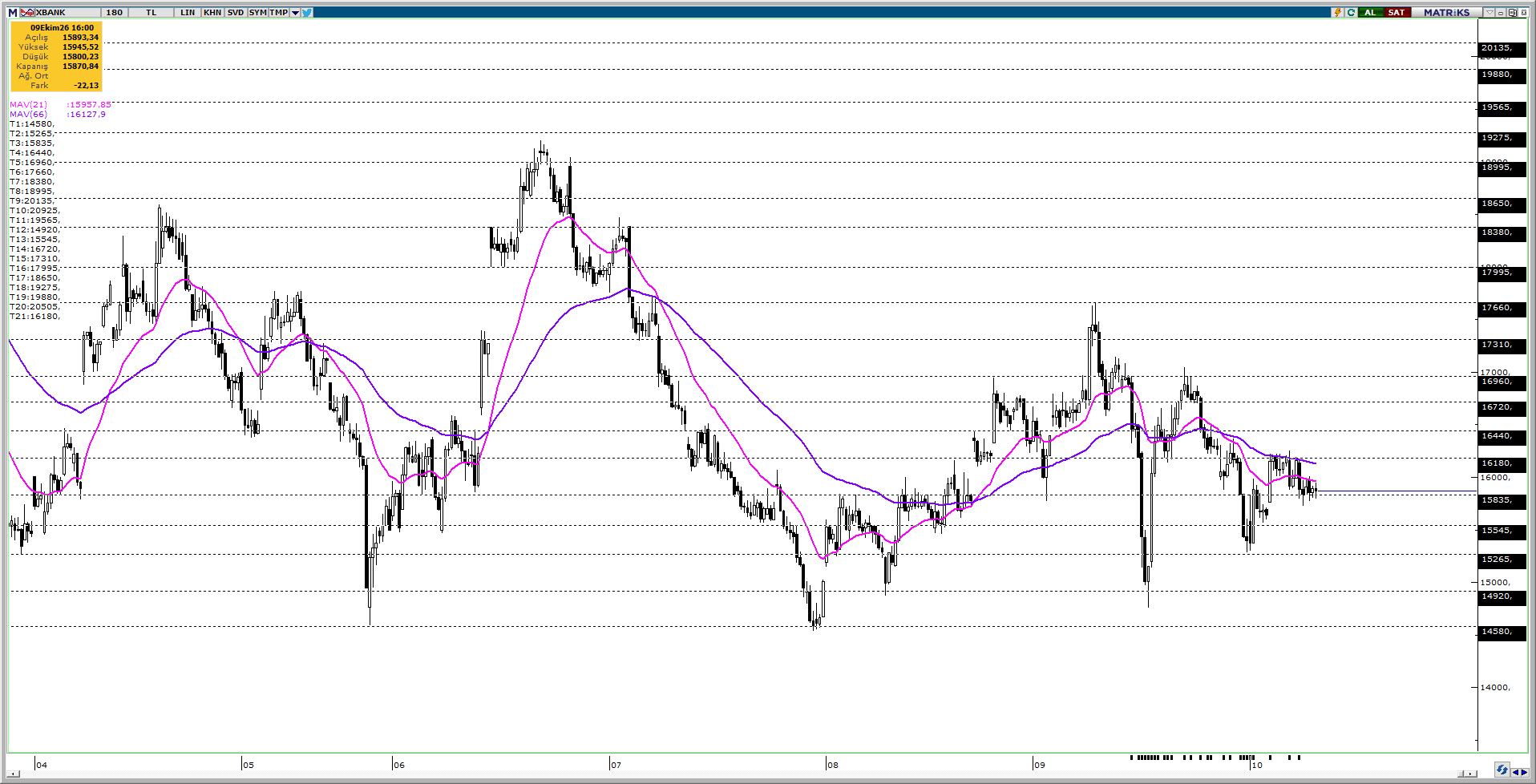Click the SVD toolbar button
1536x784 pixels.
236,13
